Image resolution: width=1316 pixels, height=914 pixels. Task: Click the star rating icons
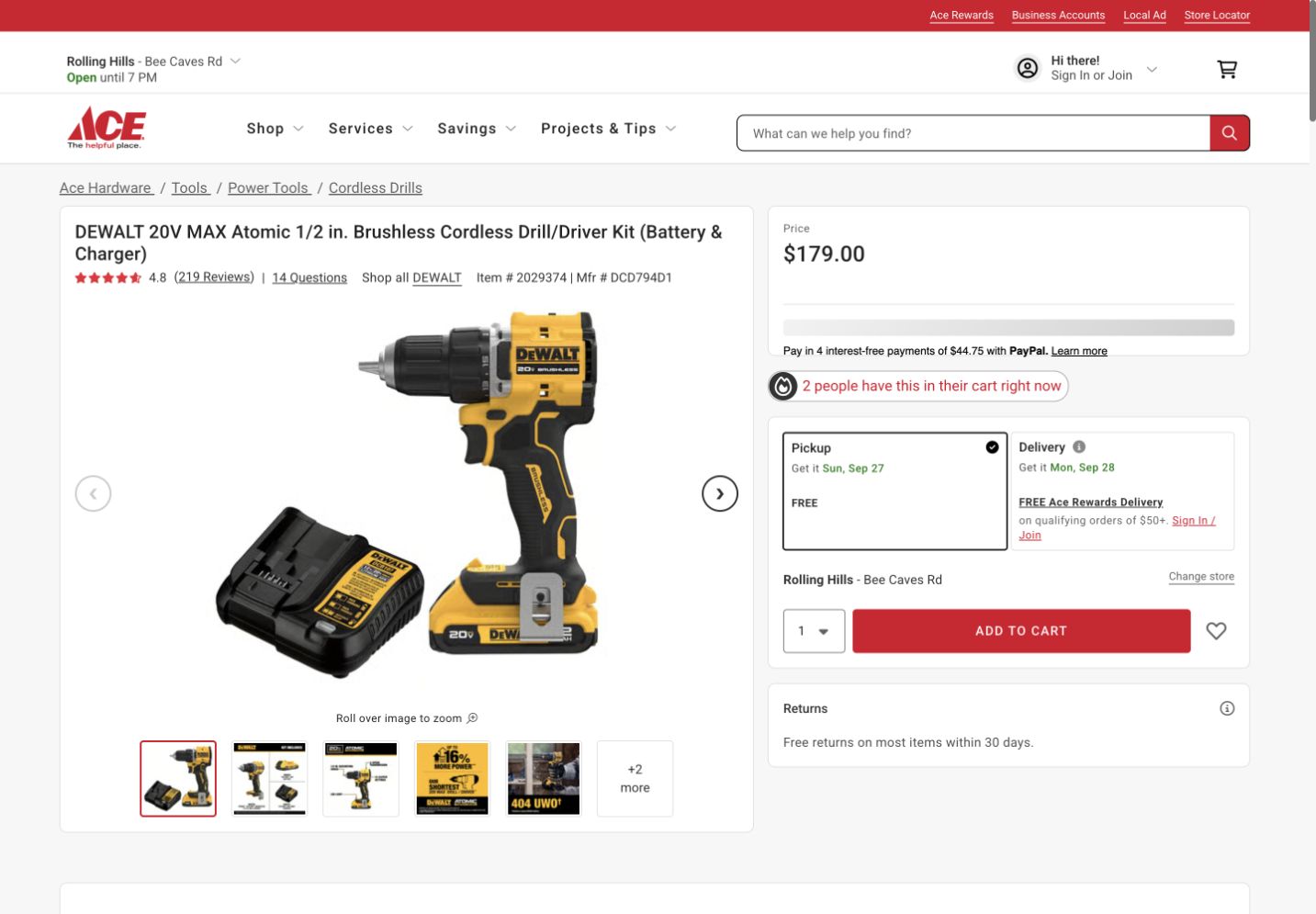tap(108, 277)
